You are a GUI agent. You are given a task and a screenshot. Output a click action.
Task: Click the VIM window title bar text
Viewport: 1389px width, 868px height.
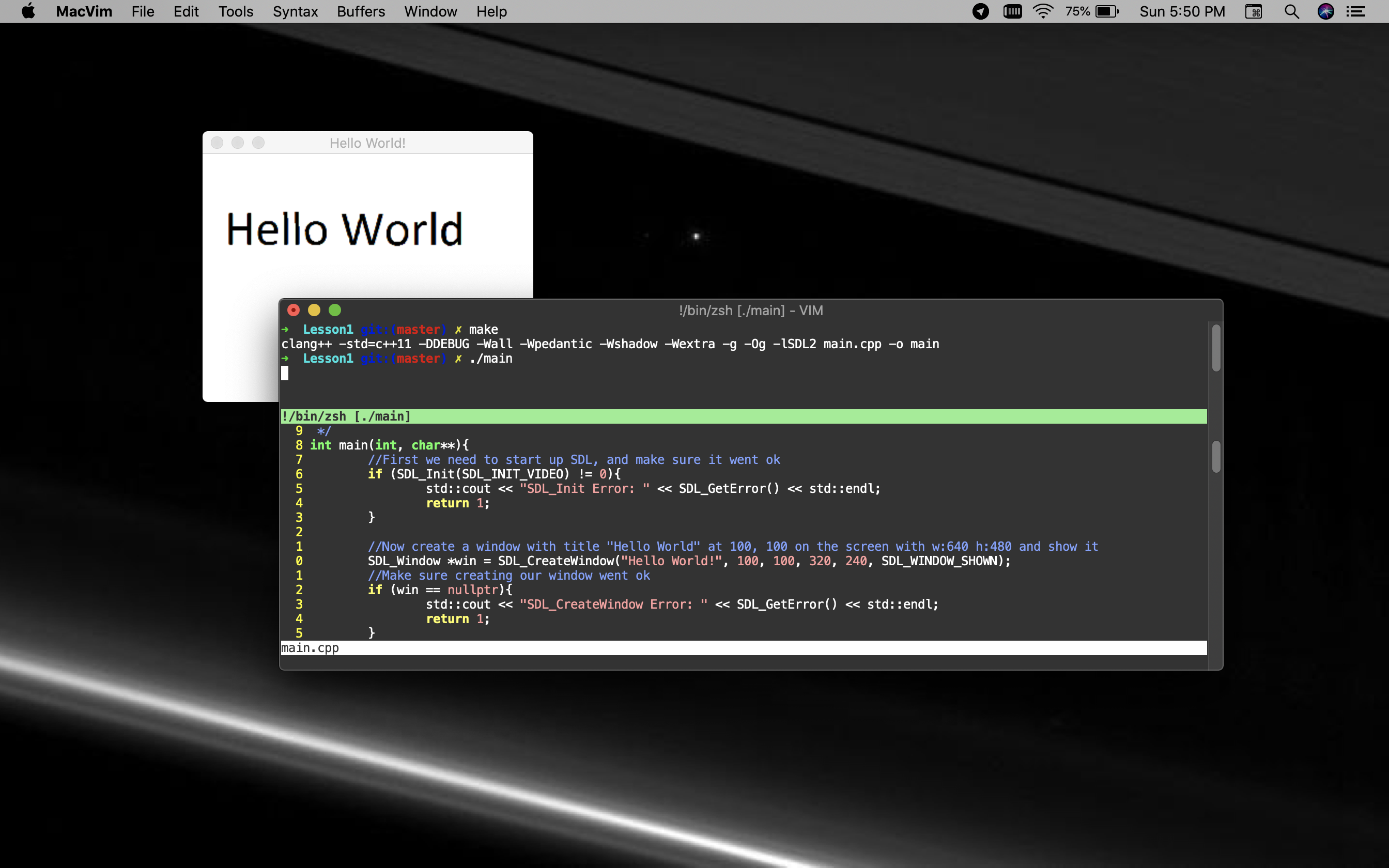pyautogui.click(x=751, y=310)
